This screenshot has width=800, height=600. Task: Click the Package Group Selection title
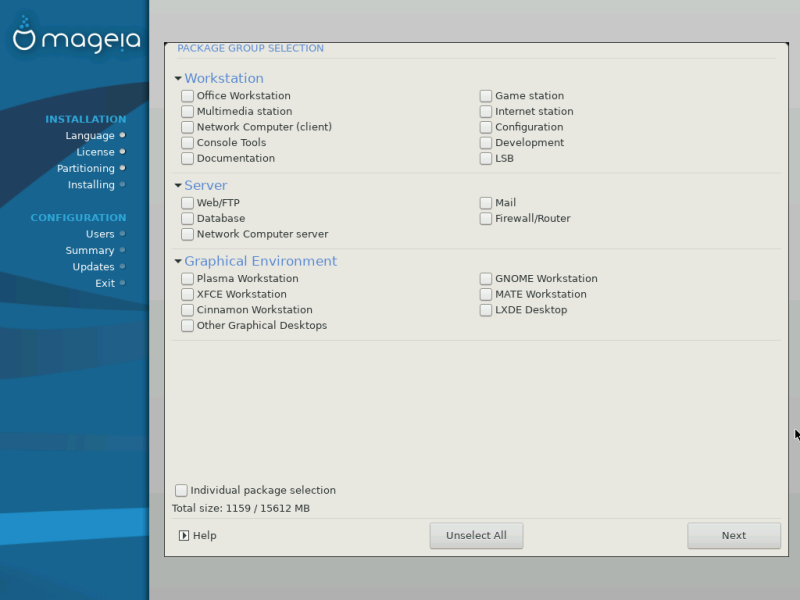click(251, 48)
